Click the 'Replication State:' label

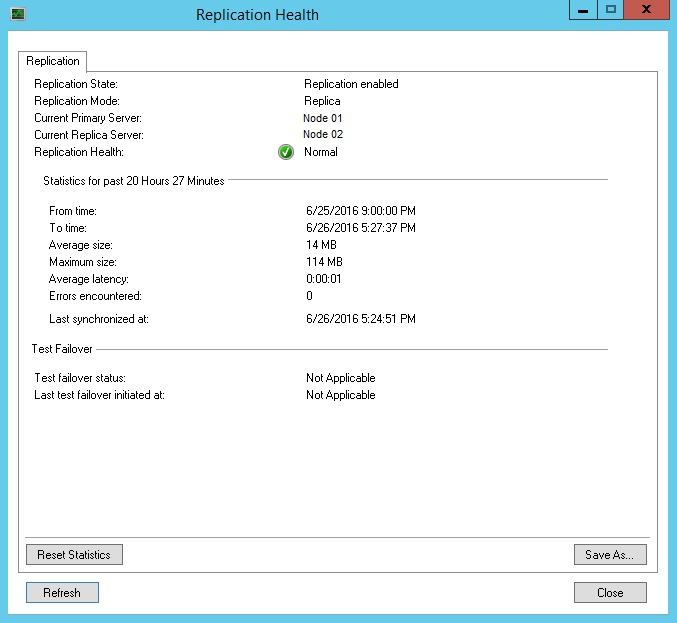coord(76,84)
